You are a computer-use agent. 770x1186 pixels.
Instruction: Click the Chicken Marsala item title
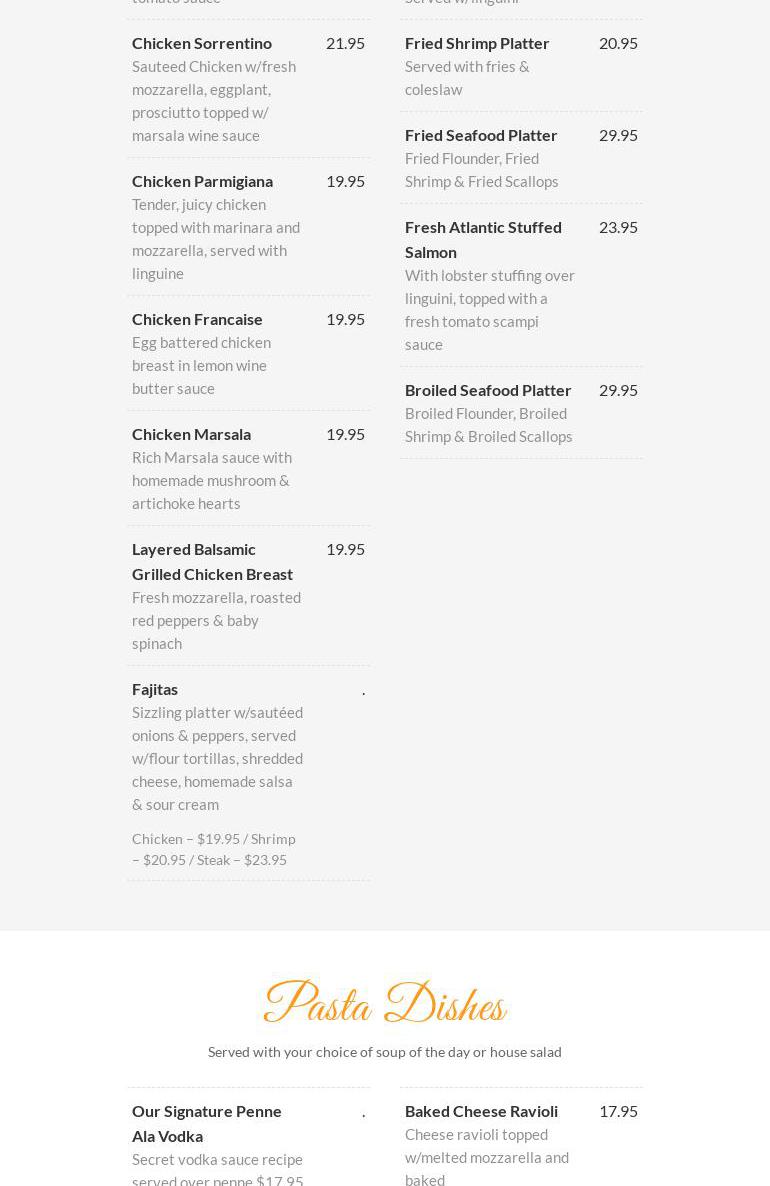(191, 434)
